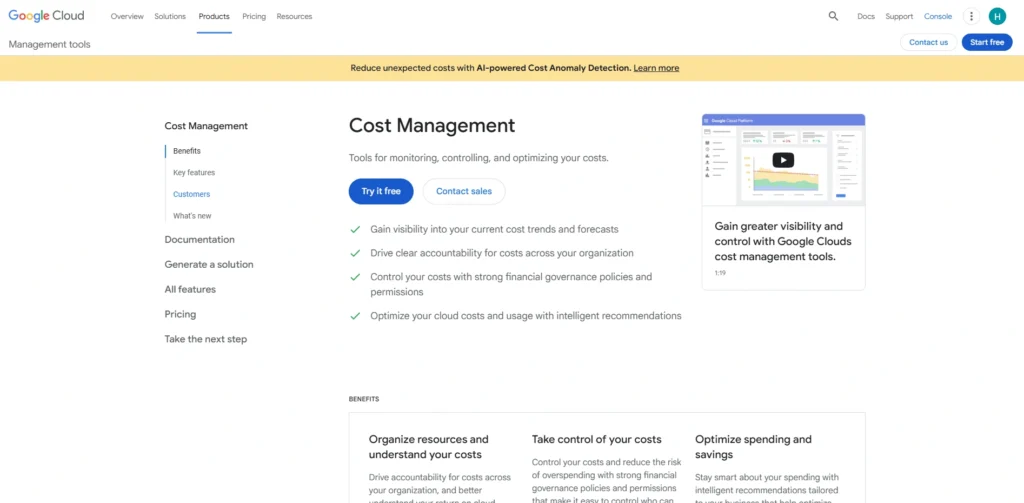Click the 1:19 video duration label
Screen dimensions: 1024x503
[720, 273]
